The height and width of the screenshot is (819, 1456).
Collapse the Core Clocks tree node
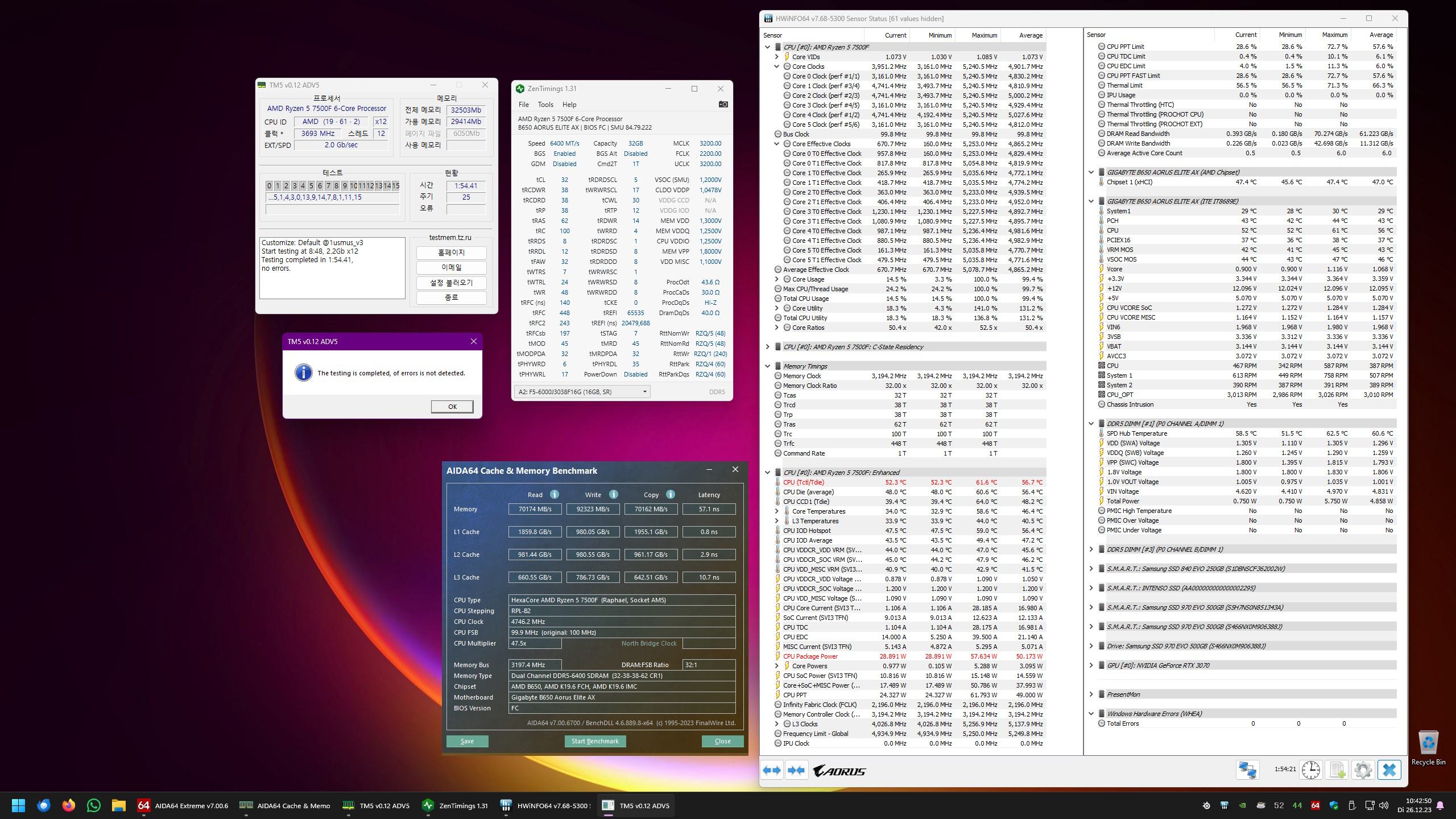pos(776,67)
